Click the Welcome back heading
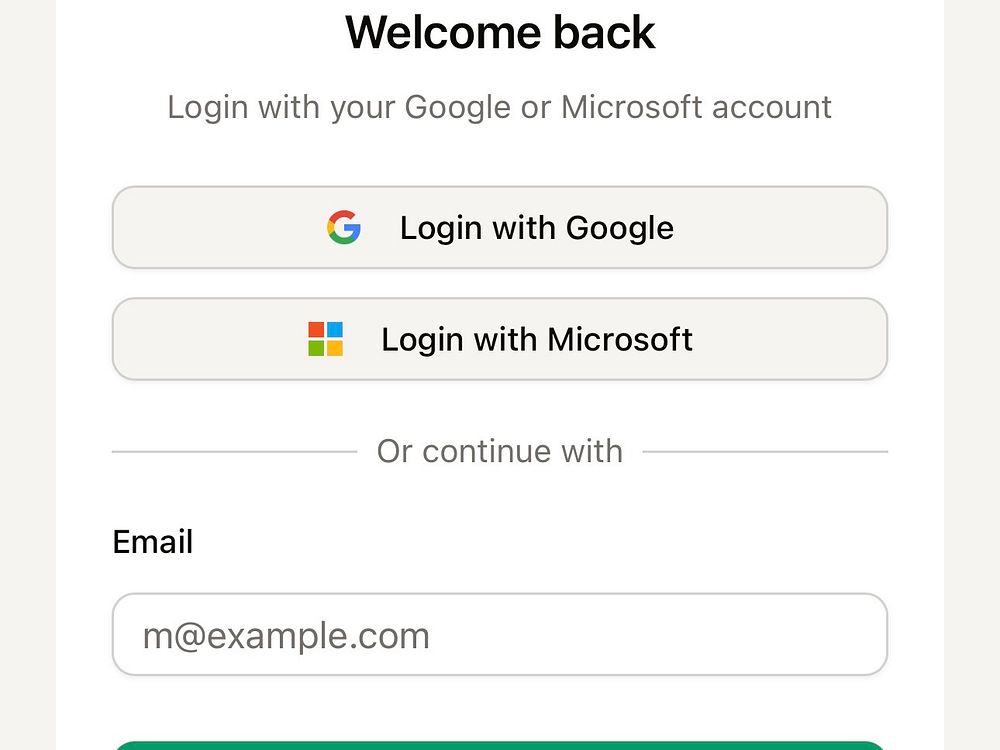The image size is (1000, 750). pyautogui.click(x=500, y=32)
